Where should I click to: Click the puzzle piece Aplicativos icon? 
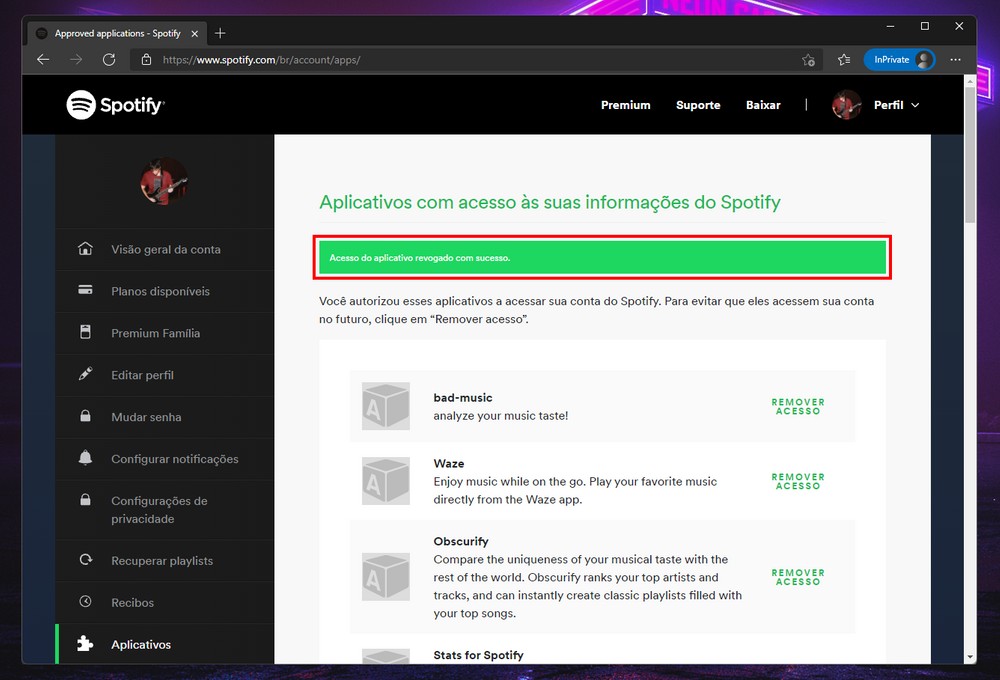point(86,645)
